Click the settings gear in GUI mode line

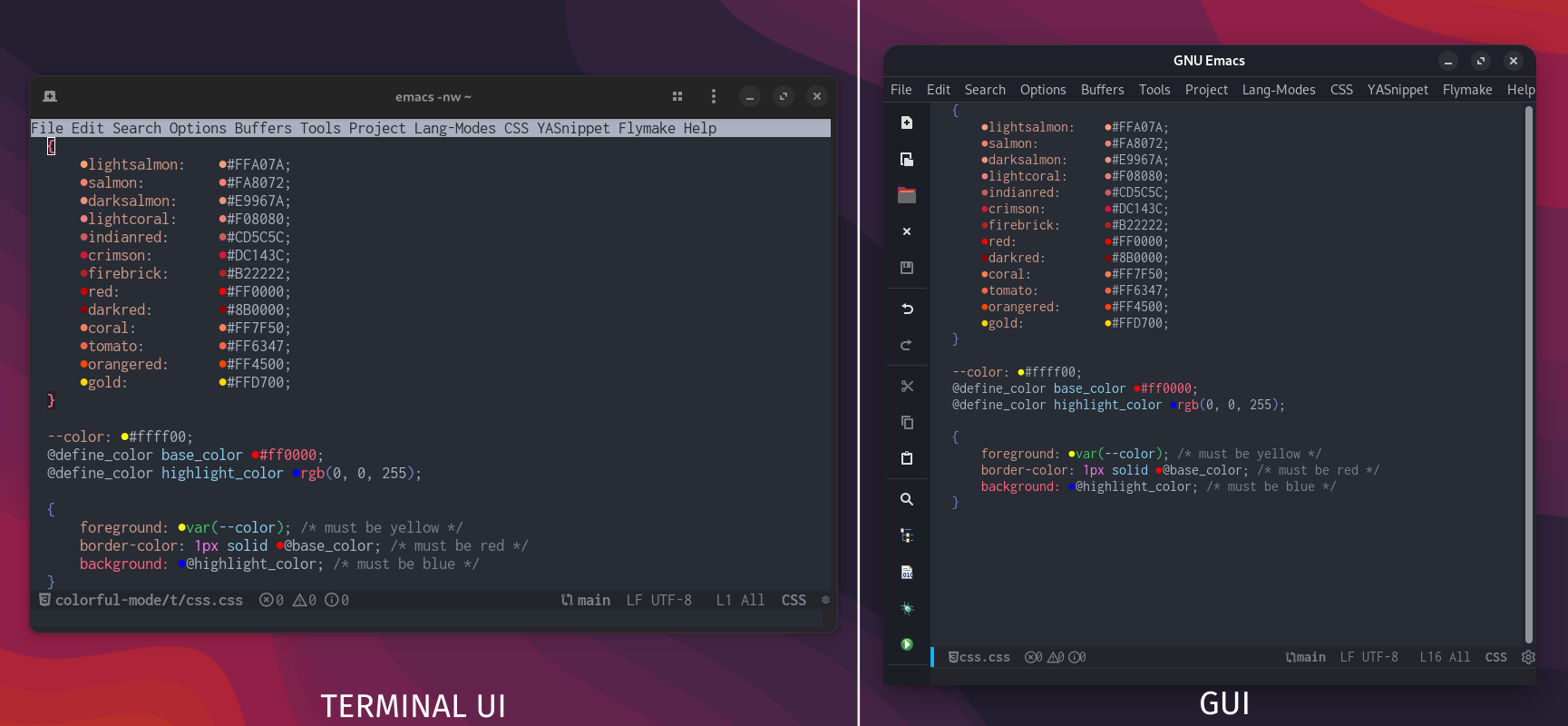[x=1528, y=657]
